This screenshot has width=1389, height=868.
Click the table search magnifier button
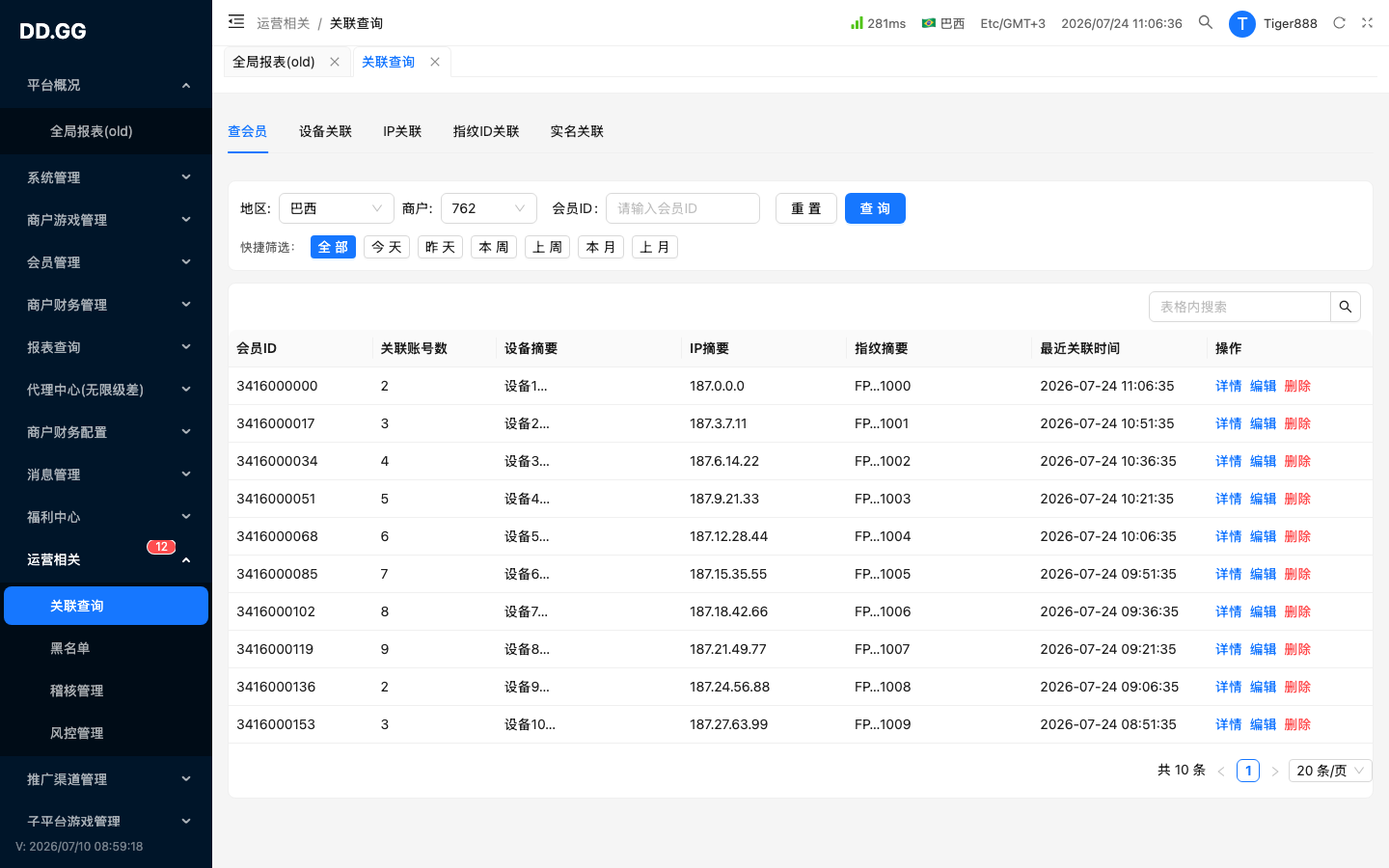point(1346,307)
